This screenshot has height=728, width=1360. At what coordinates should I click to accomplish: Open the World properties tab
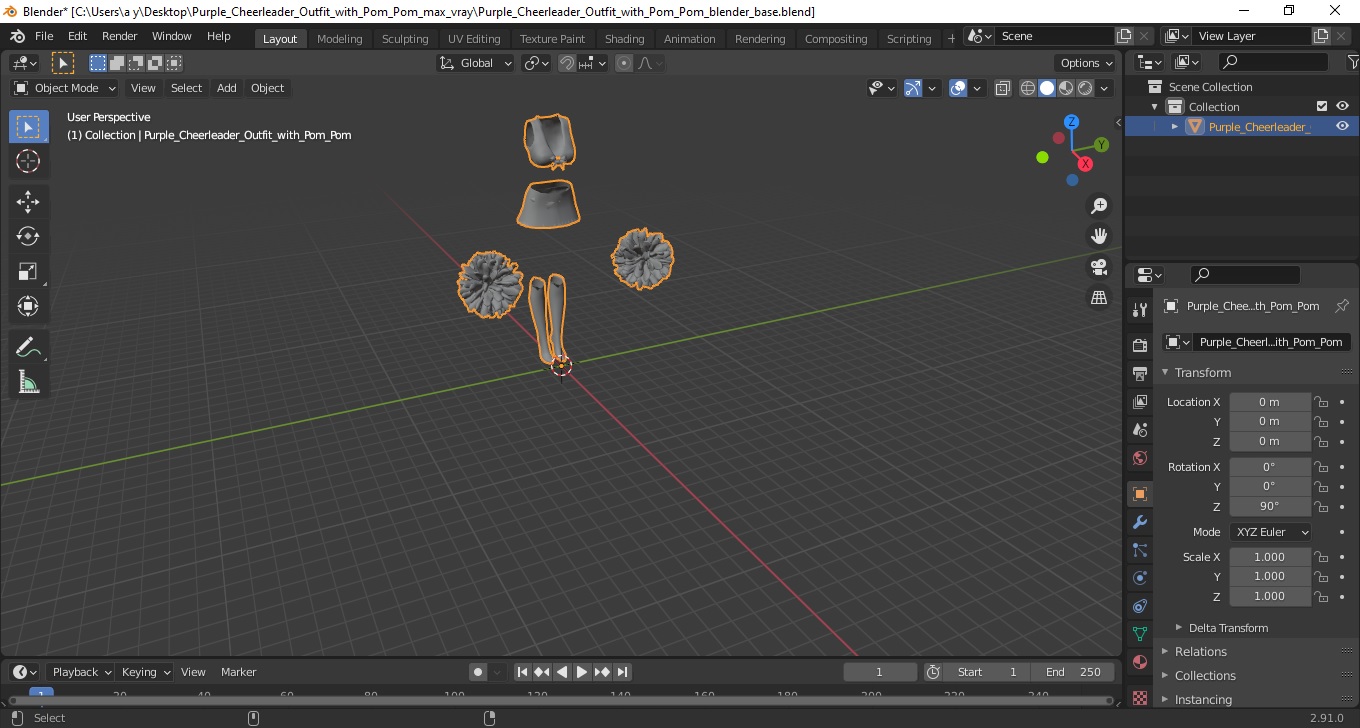coord(1140,458)
